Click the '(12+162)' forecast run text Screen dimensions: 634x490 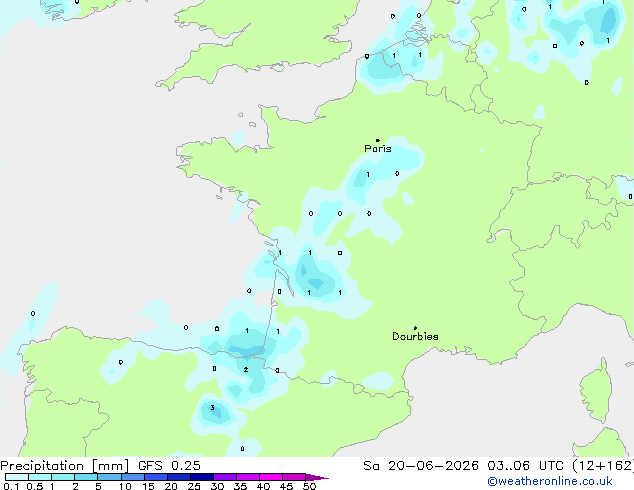click(603, 466)
